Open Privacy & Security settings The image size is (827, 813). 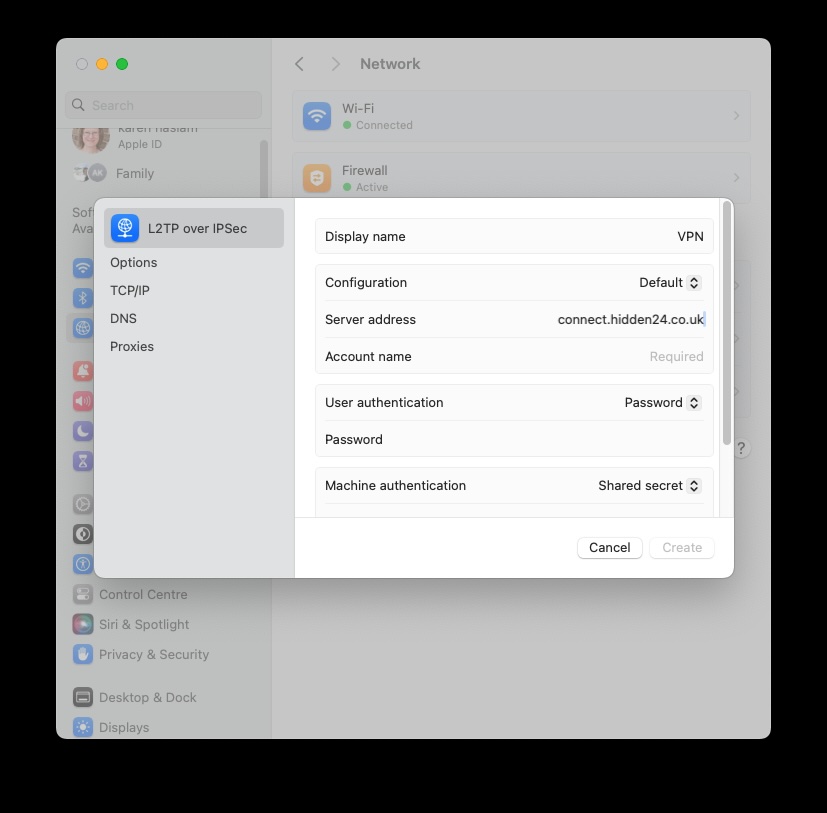point(154,654)
